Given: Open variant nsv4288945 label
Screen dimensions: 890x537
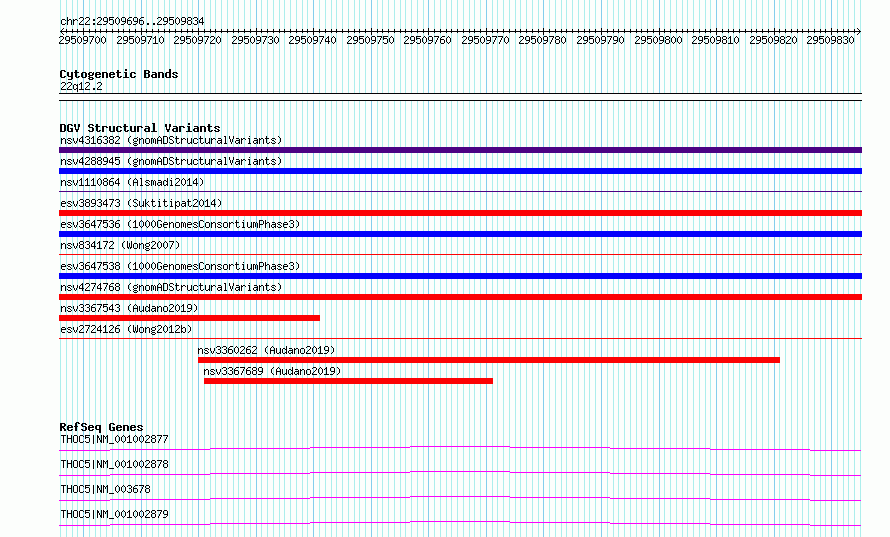Looking at the screenshot, I should click(171, 161).
